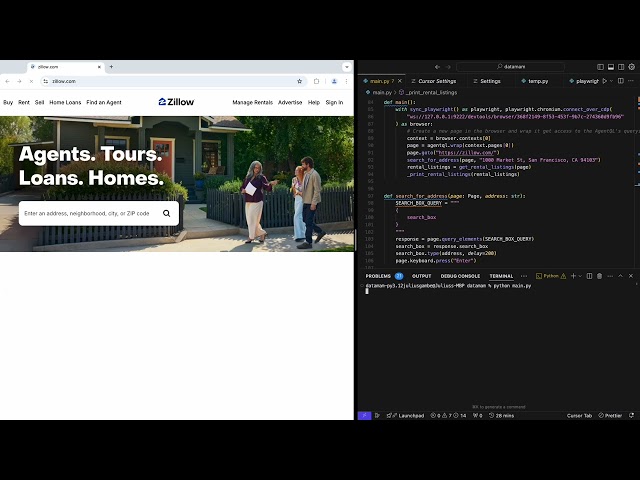Open a new Chrome tab

click(x=111, y=67)
